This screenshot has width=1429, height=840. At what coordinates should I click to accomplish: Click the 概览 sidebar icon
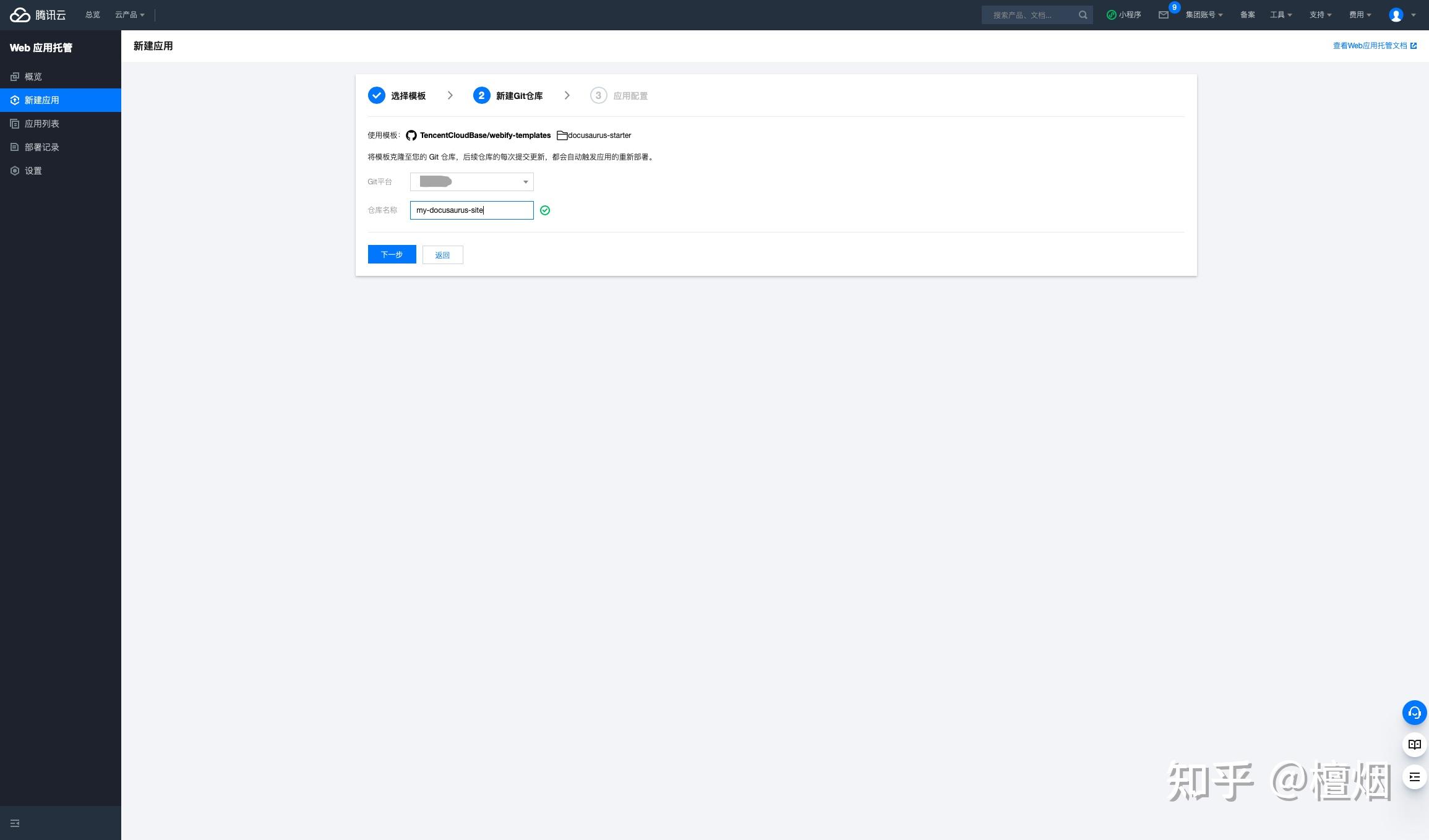pyautogui.click(x=15, y=77)
